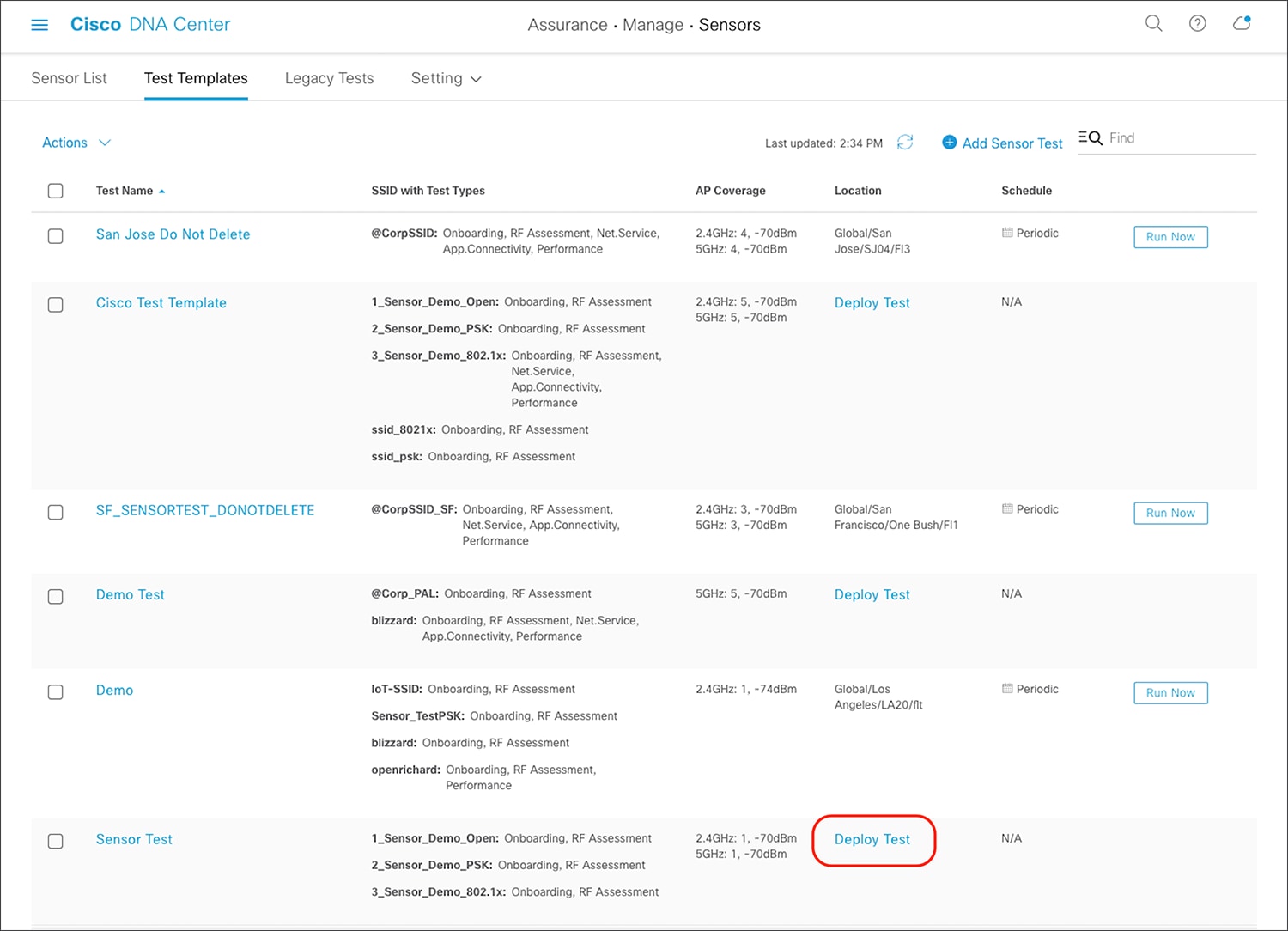Screen dimensions: 1288x931
Task: Click the Location column header
Action: coord(858,191)
